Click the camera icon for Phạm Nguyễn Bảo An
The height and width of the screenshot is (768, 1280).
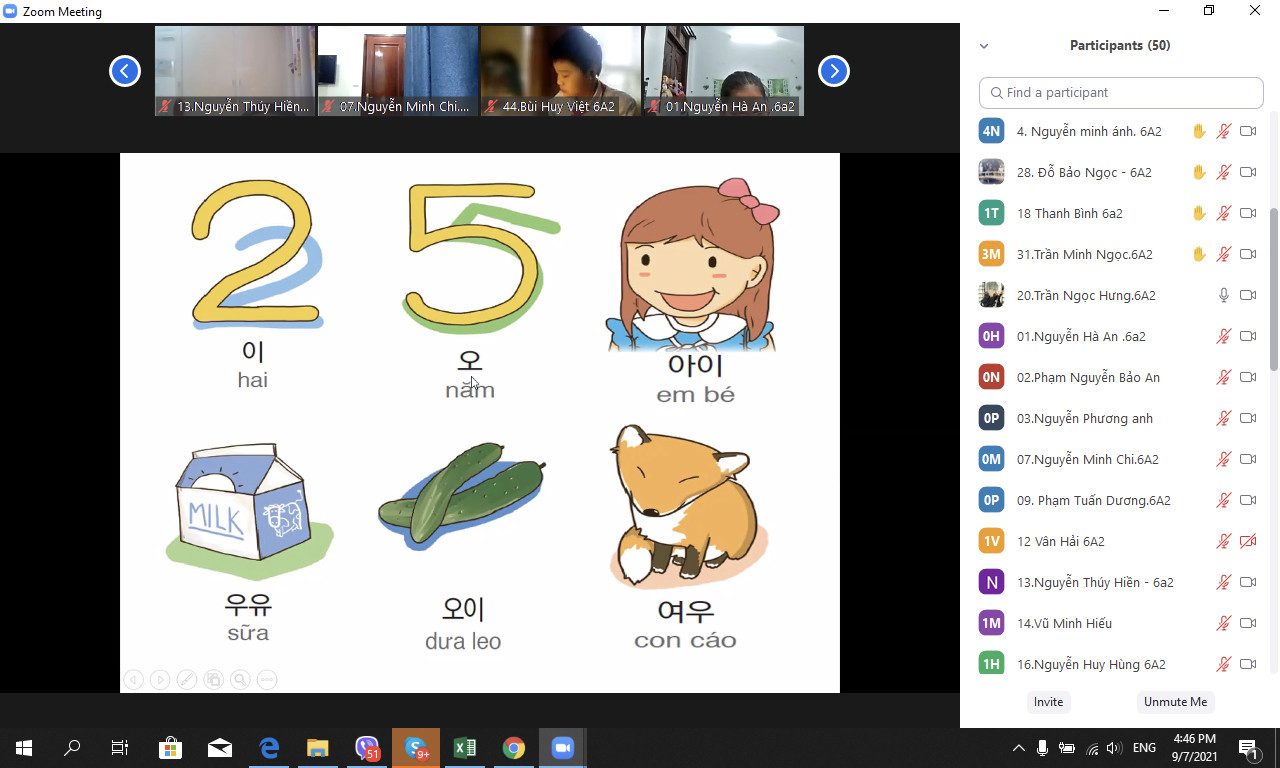[1248, 377]
